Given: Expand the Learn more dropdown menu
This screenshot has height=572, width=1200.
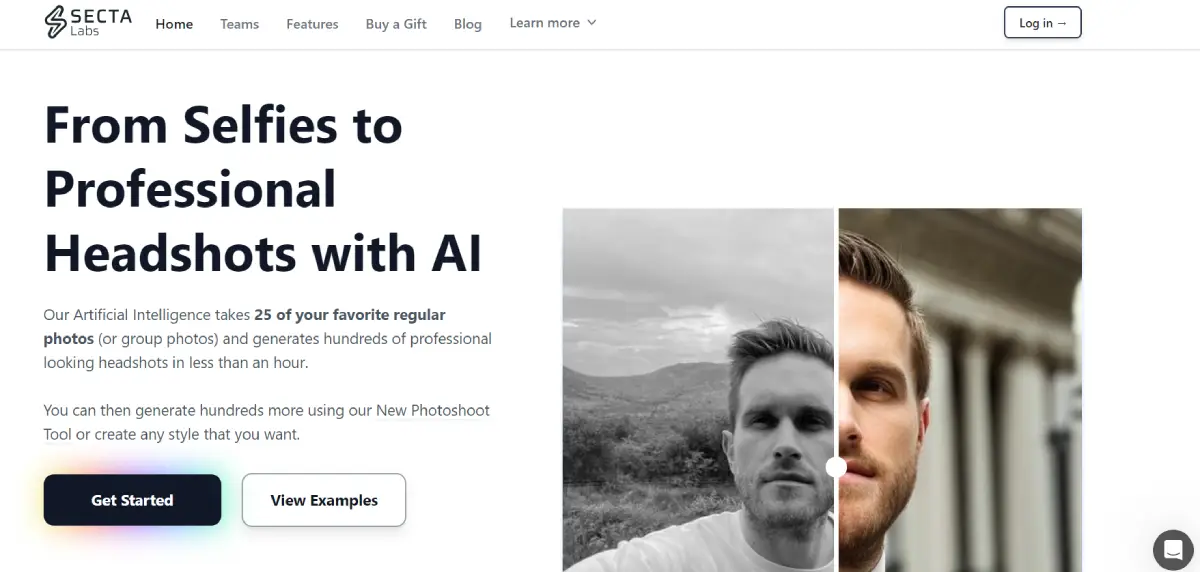Looking at the screenshot, I should click(x=553, y=23).
